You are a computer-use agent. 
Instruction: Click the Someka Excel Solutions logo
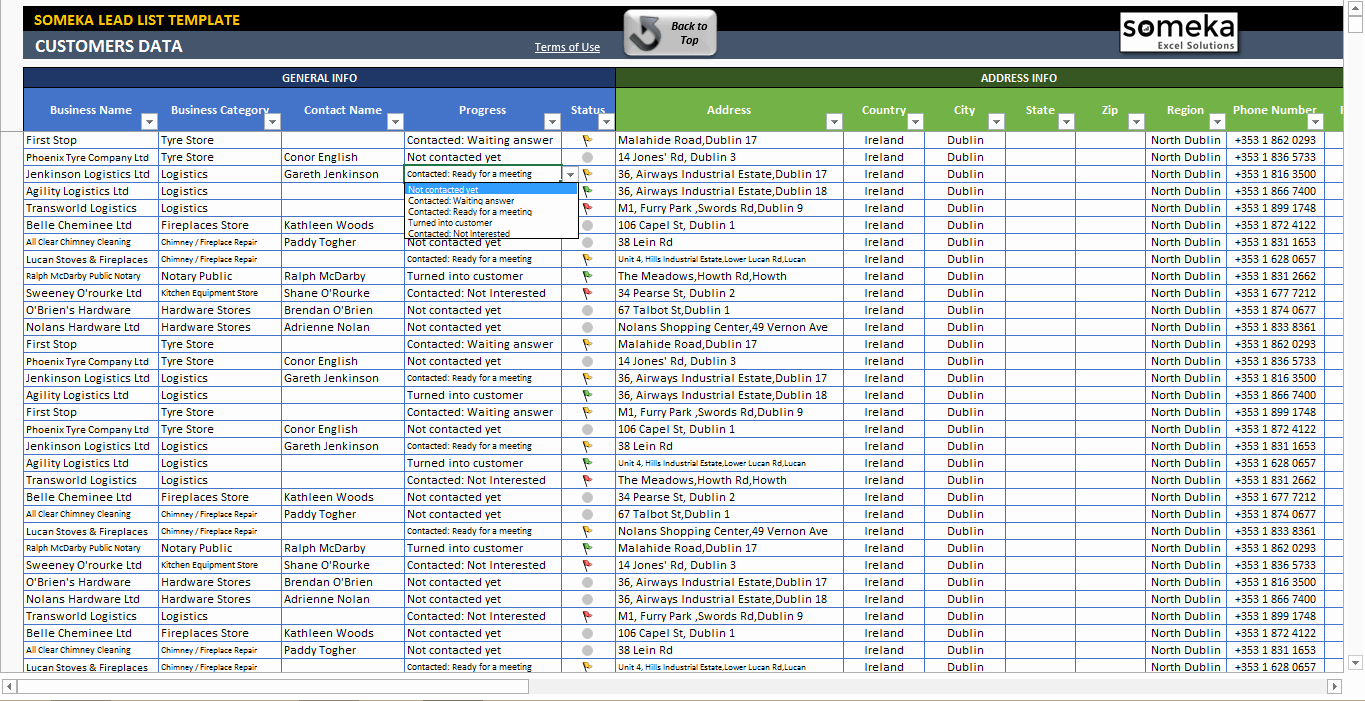[x=1178, y=32]
